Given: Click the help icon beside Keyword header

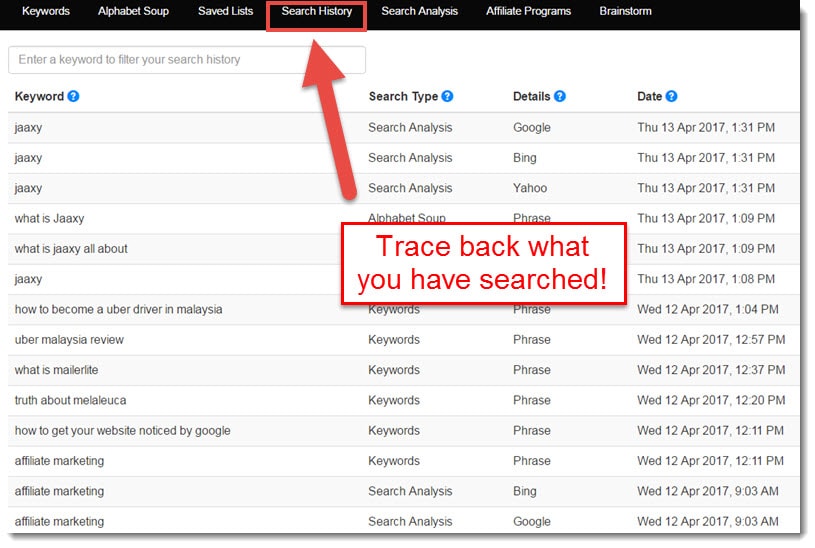Looking at the screenshot, I should tap(73, 96).
